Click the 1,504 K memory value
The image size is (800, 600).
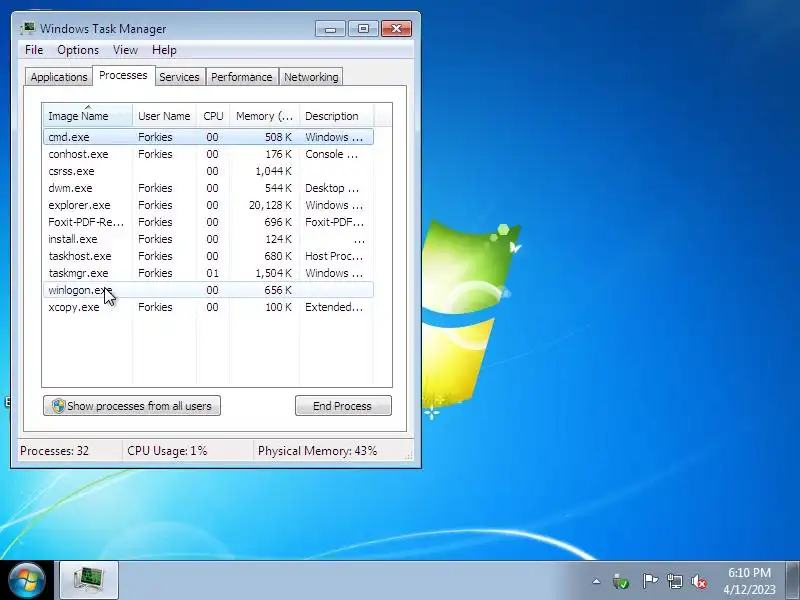(273, 273)
